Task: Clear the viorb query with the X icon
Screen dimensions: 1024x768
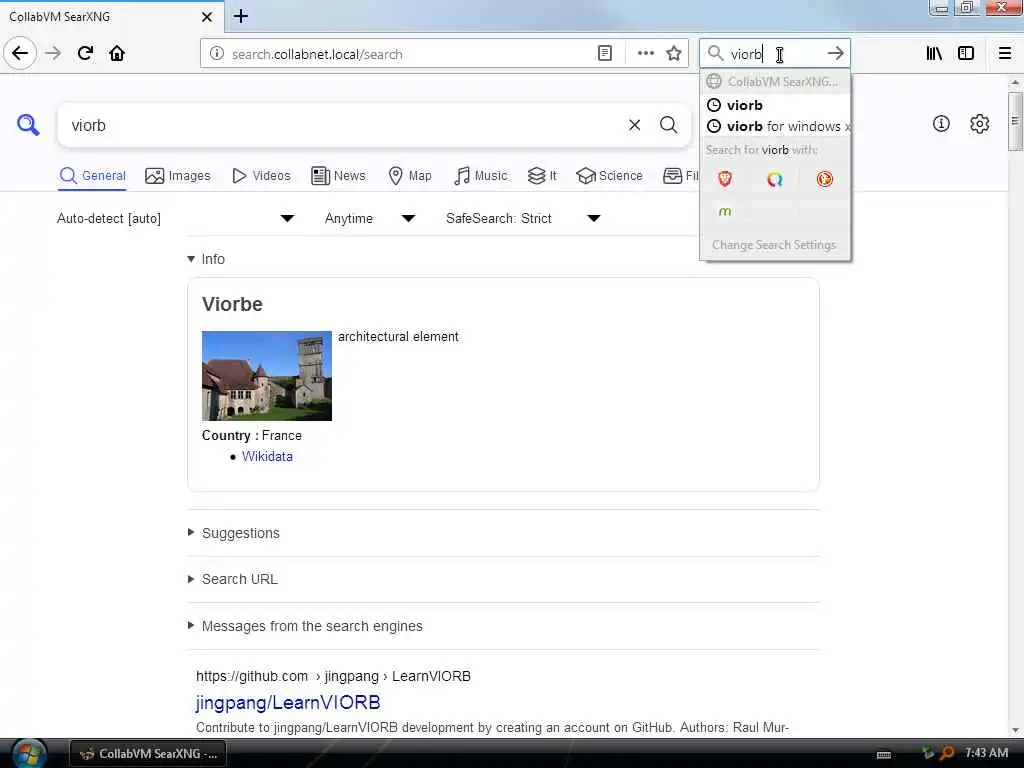Action: (x=634, y=125)
